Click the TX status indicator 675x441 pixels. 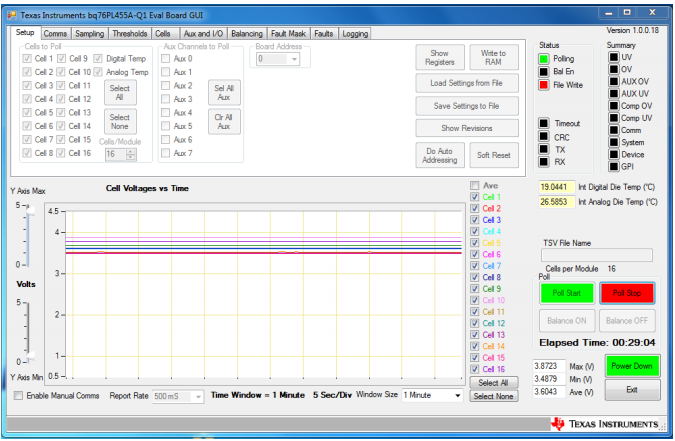click(544, 149)
